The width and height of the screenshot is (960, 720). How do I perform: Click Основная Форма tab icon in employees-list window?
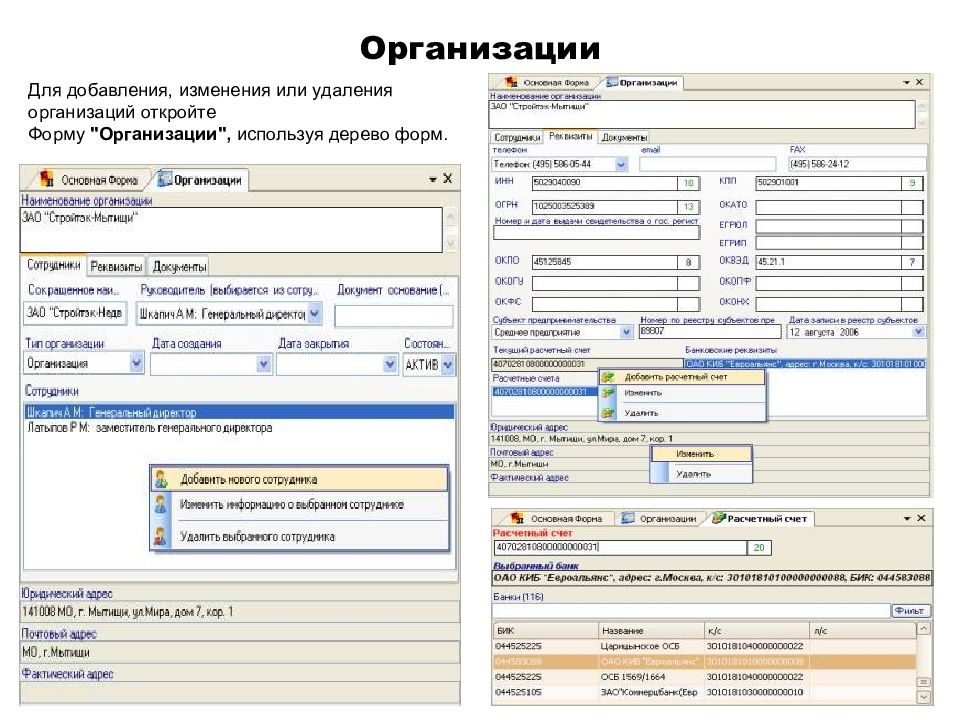coord(47,179)
